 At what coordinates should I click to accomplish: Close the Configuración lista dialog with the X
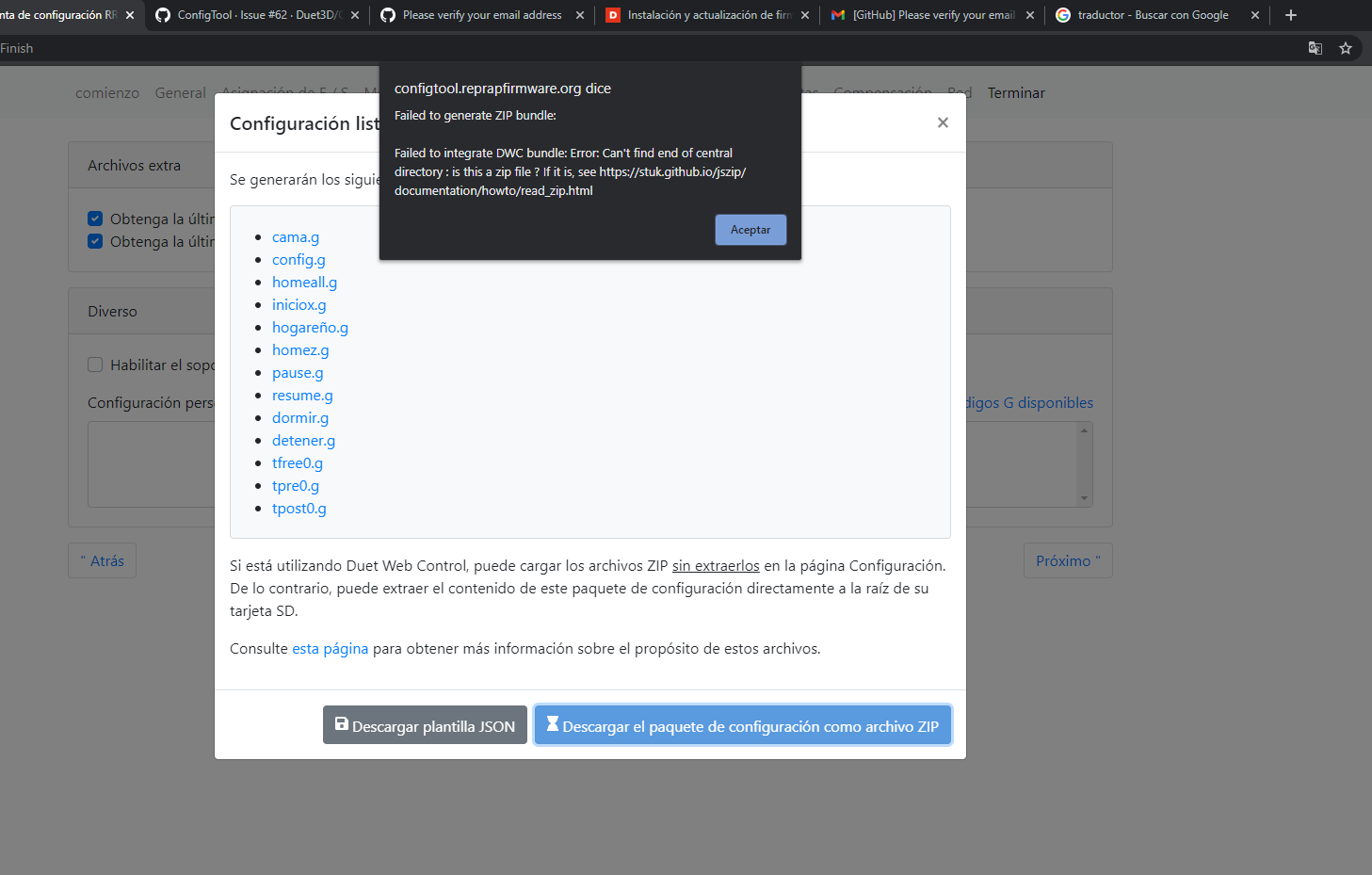[x=943, y=122]
